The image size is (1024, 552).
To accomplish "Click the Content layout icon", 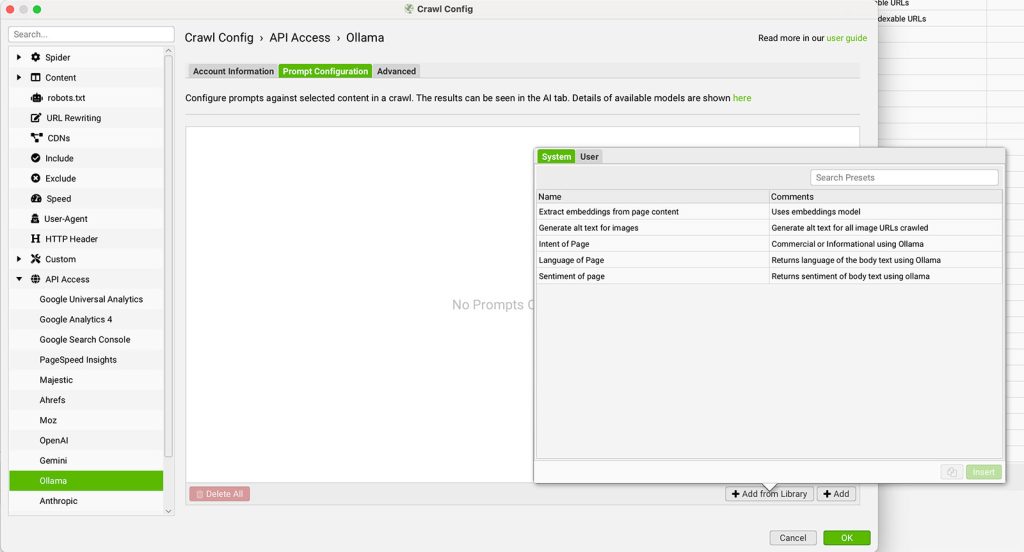I will coord(35,77).
